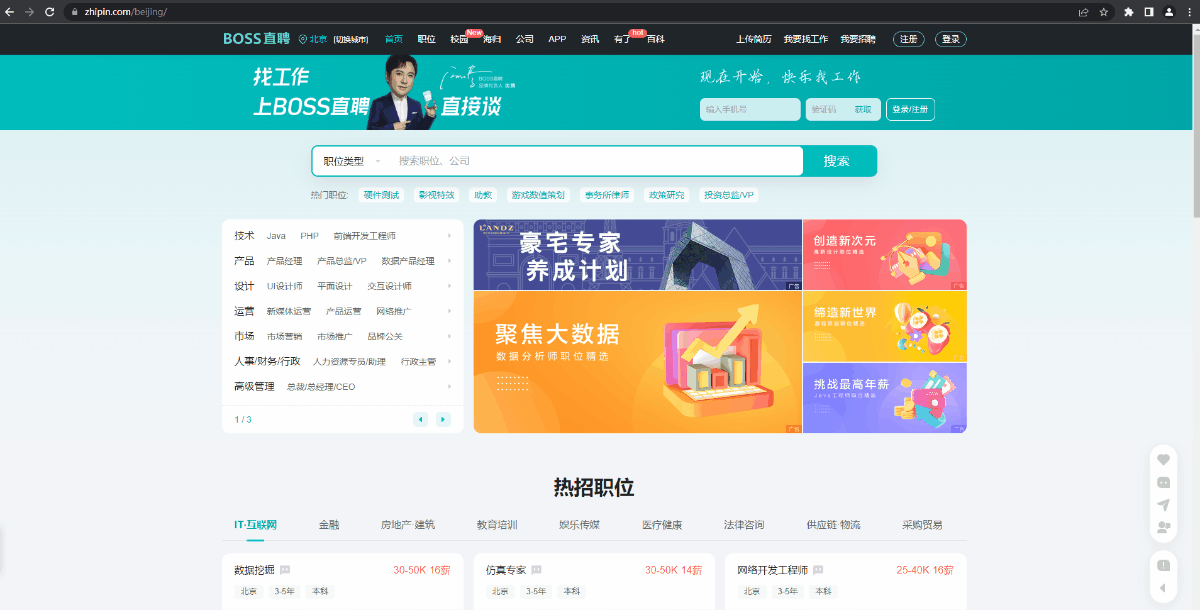This screenshot has width=1200, height=610.
Task: Open the 创造新次元 banner
Action: click(x=885, y=255)
